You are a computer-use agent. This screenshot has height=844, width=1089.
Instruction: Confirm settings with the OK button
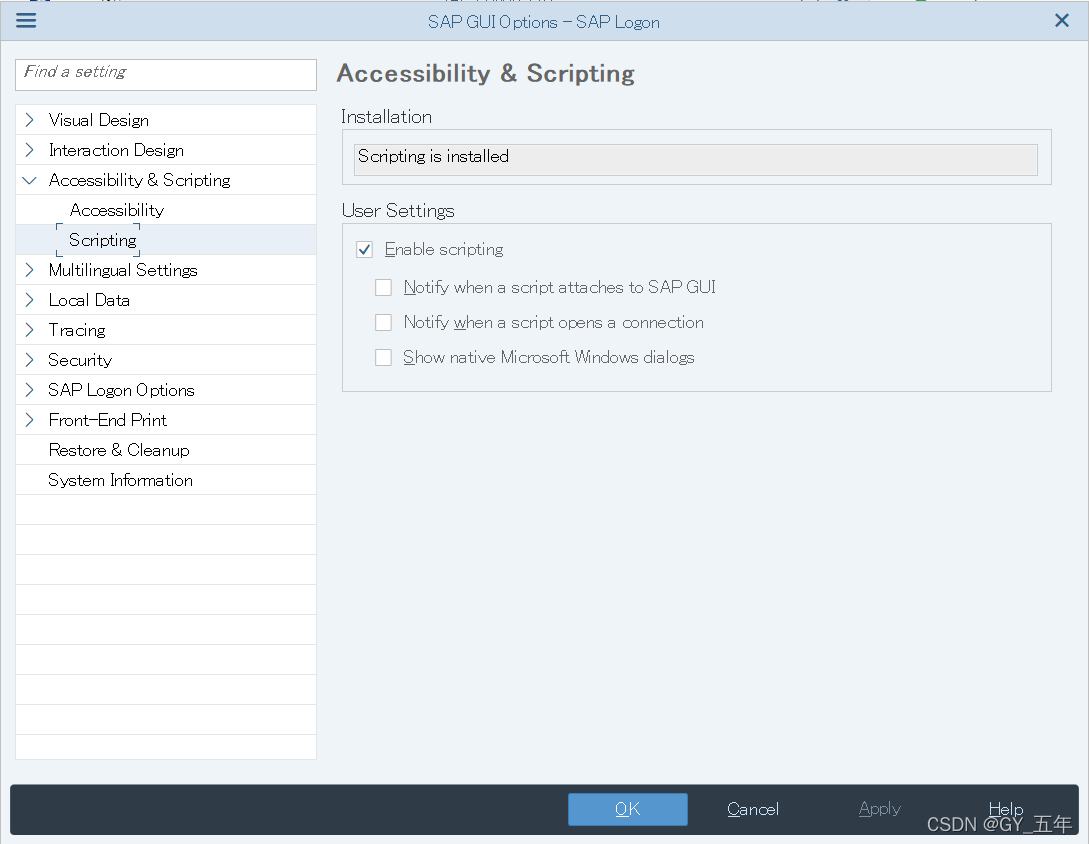point(627,809)
